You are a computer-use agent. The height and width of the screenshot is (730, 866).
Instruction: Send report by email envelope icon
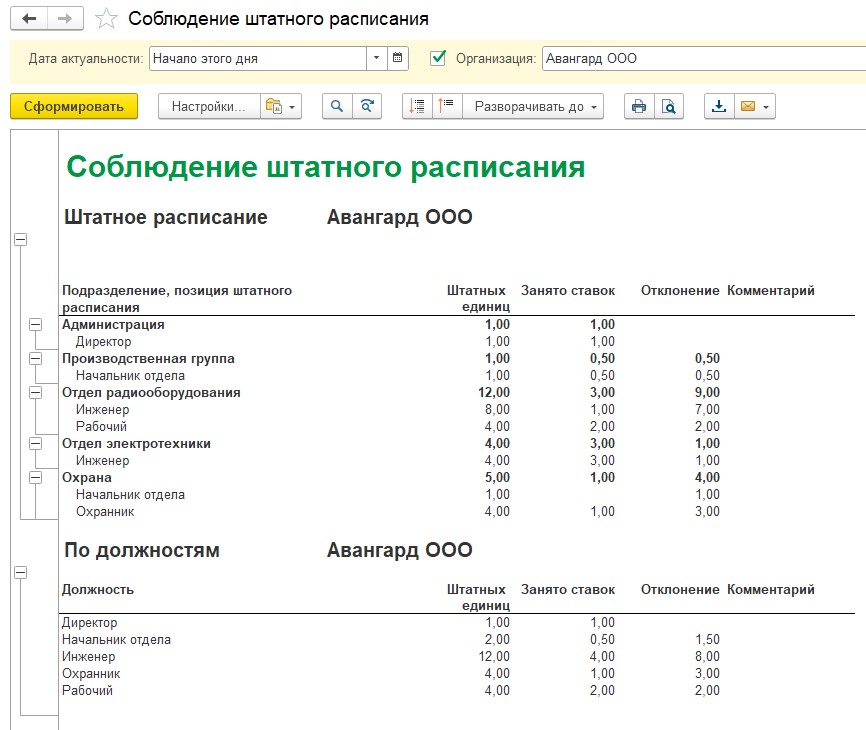pos(748,106)
